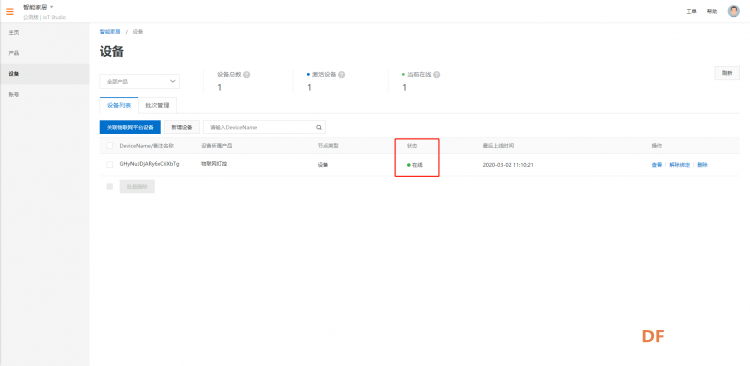Click the 2020-03-02 11:10:21 timestamp

pos(508,165)
